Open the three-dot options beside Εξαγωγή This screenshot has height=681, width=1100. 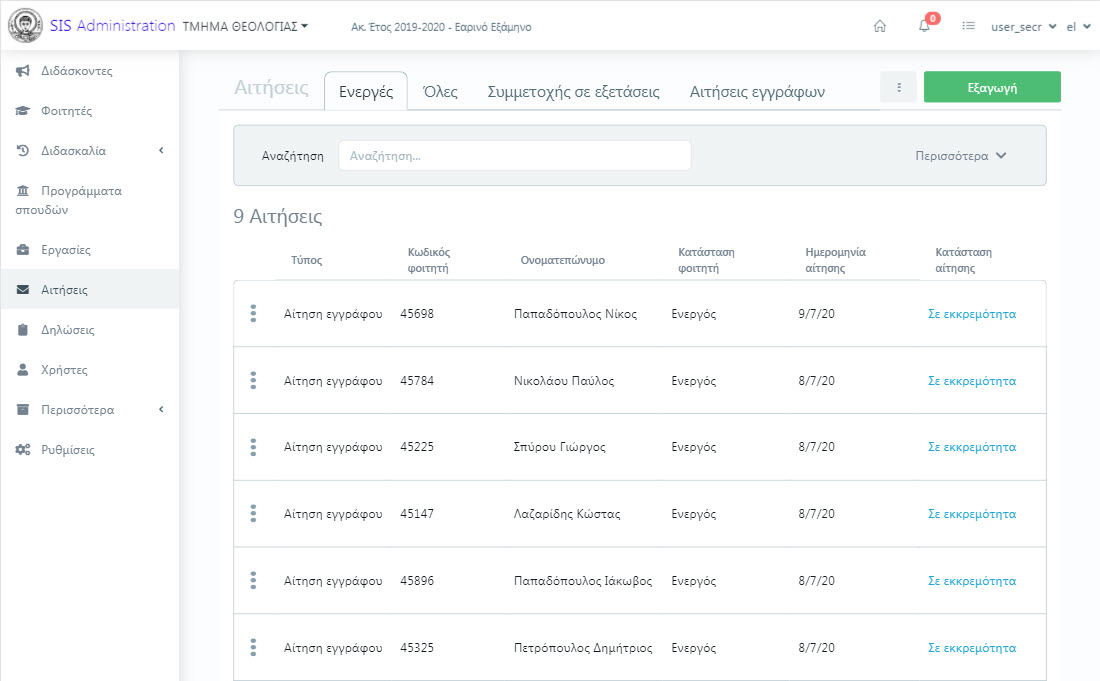tap(899, 88)
